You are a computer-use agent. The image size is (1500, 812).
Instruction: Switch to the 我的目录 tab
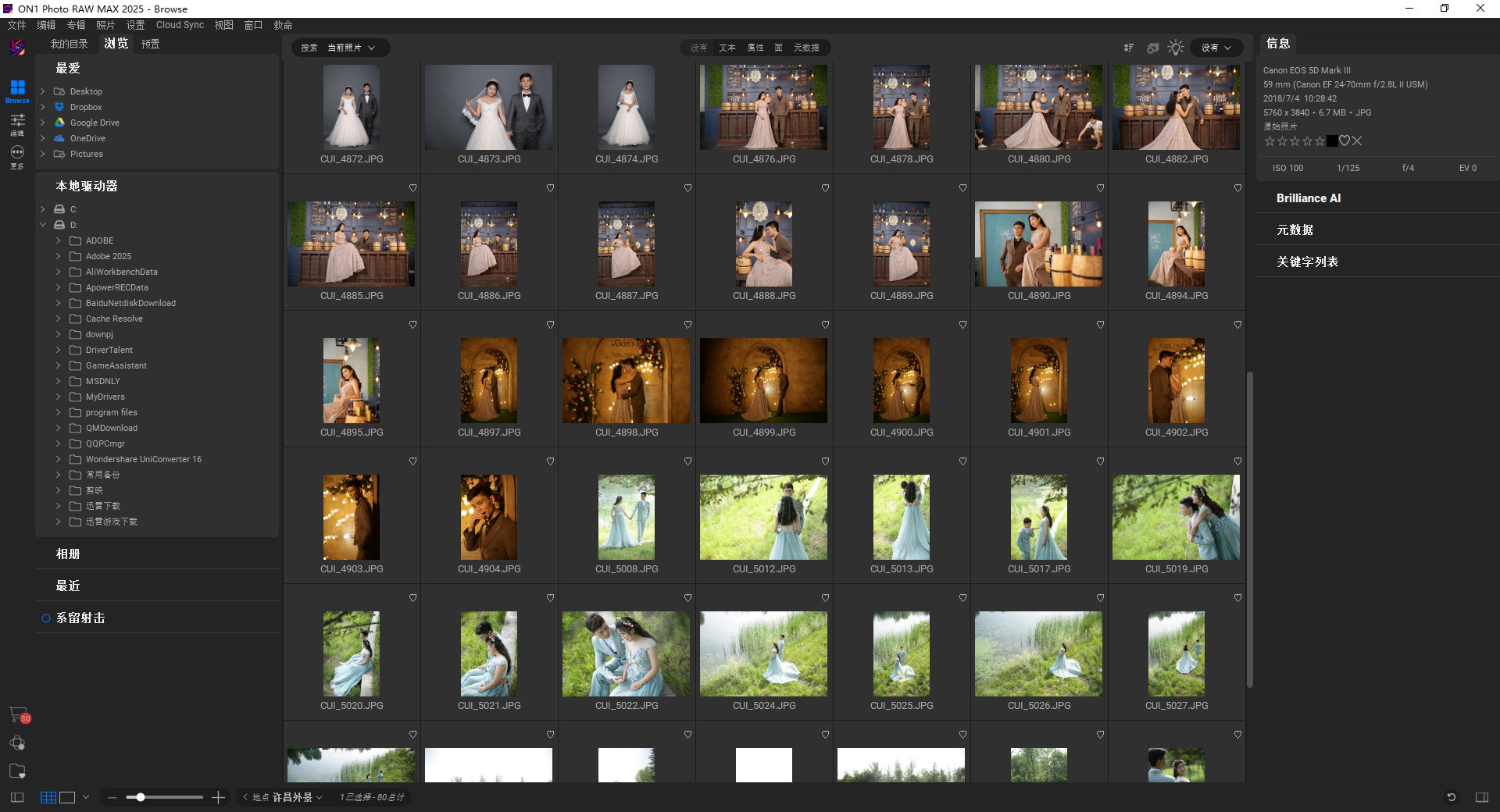point(69,44)
